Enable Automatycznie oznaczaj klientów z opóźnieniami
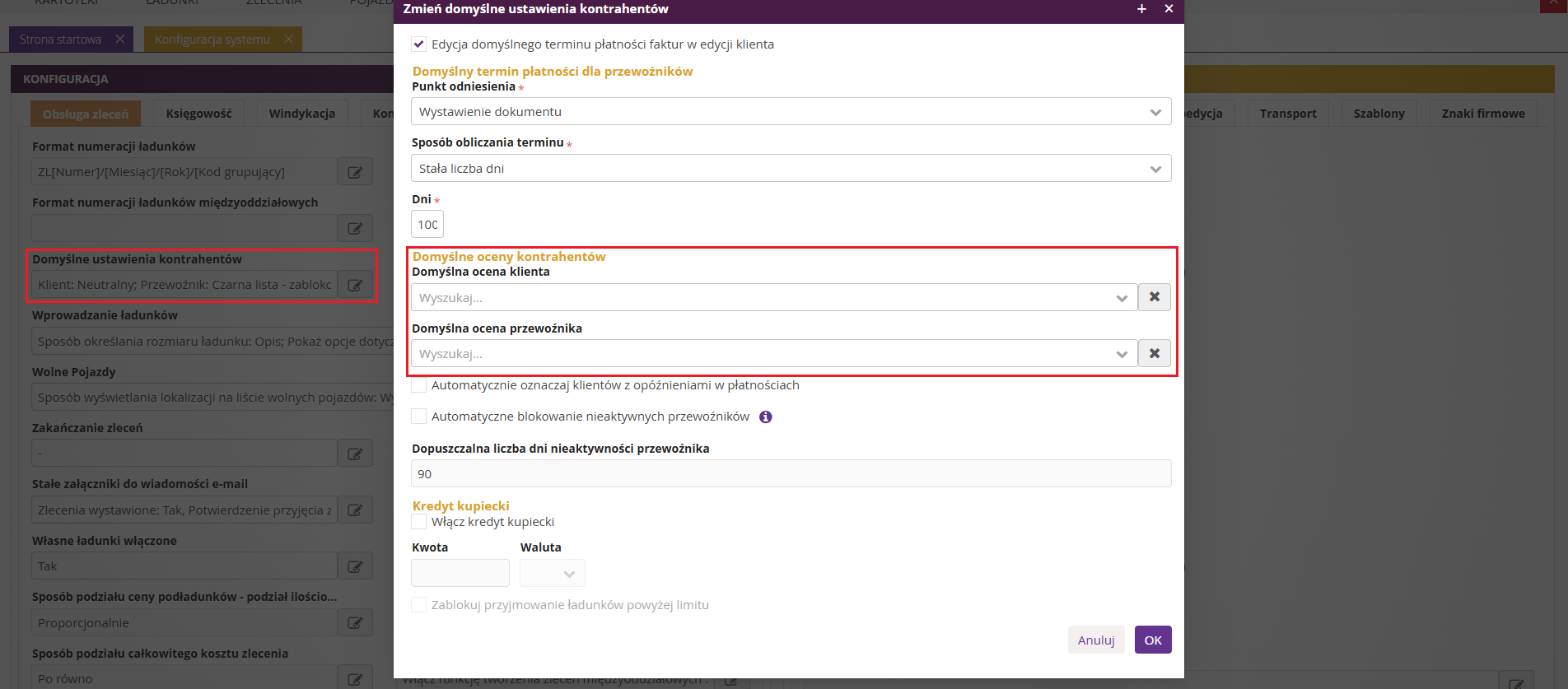The image size is (1568, 689). pyautogui.click(x=419, y=384)
